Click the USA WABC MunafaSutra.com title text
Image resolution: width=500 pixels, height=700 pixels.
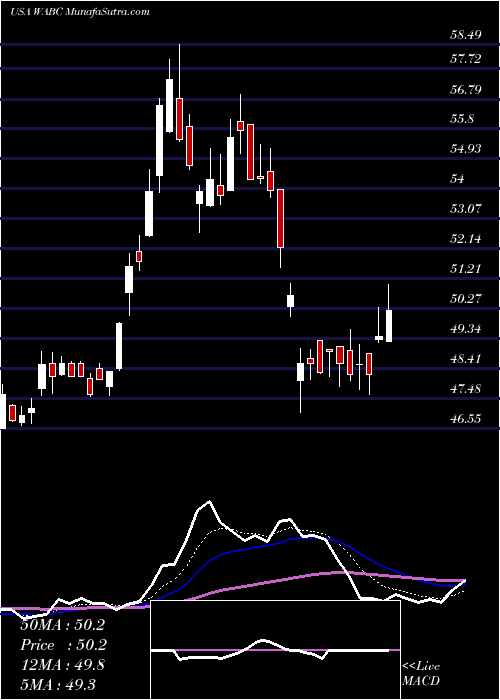click(79, 12)
